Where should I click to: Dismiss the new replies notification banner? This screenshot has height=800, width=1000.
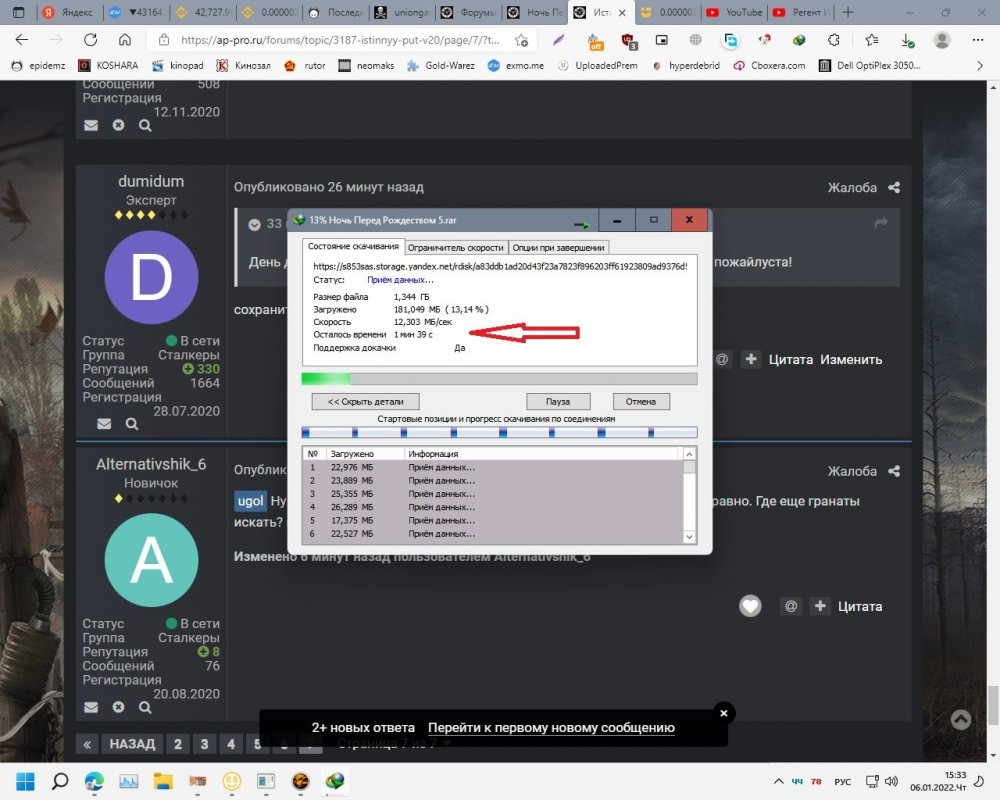click(x=723, y=713)
